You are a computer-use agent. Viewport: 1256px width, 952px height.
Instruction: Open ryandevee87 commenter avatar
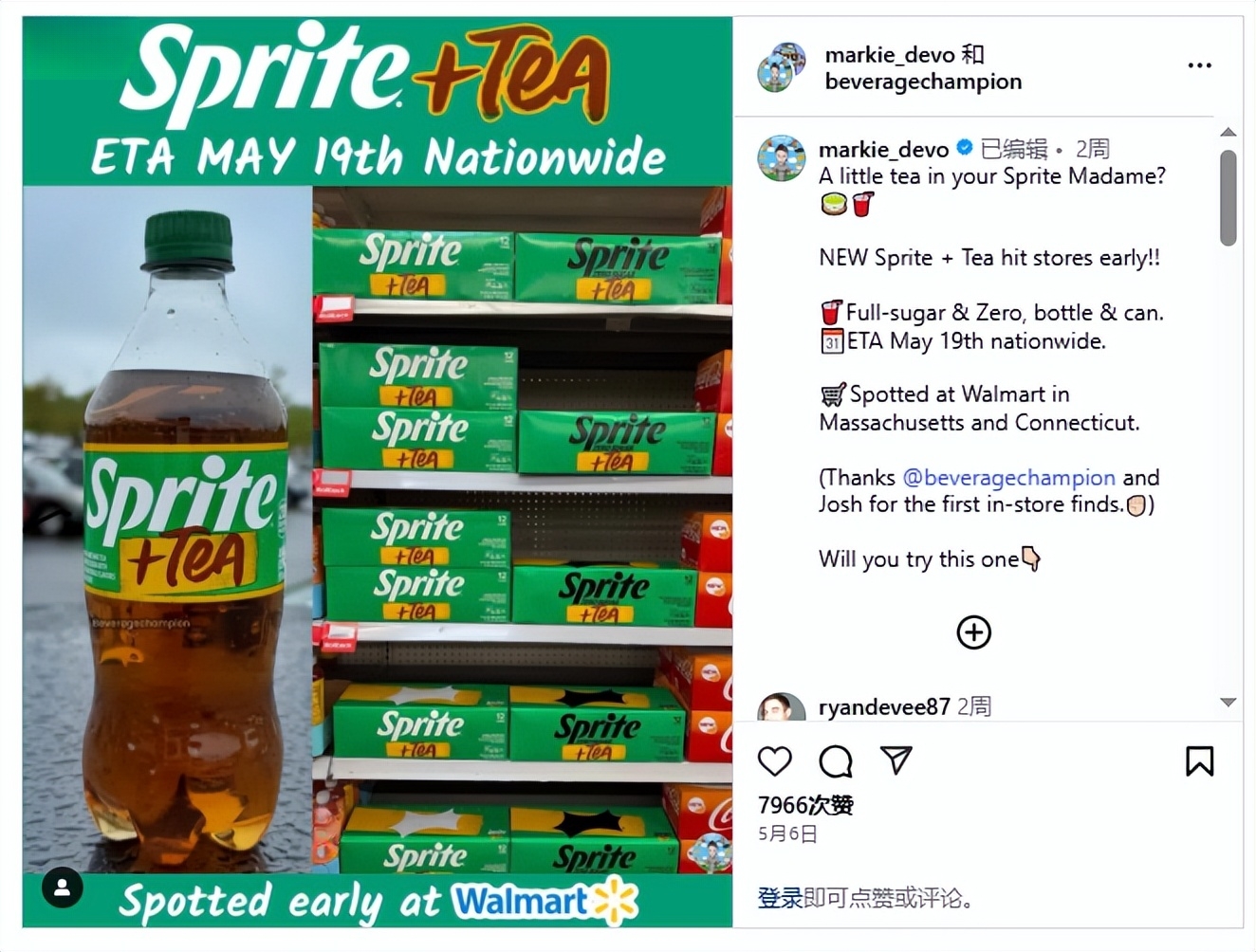(x=782, y=707)
